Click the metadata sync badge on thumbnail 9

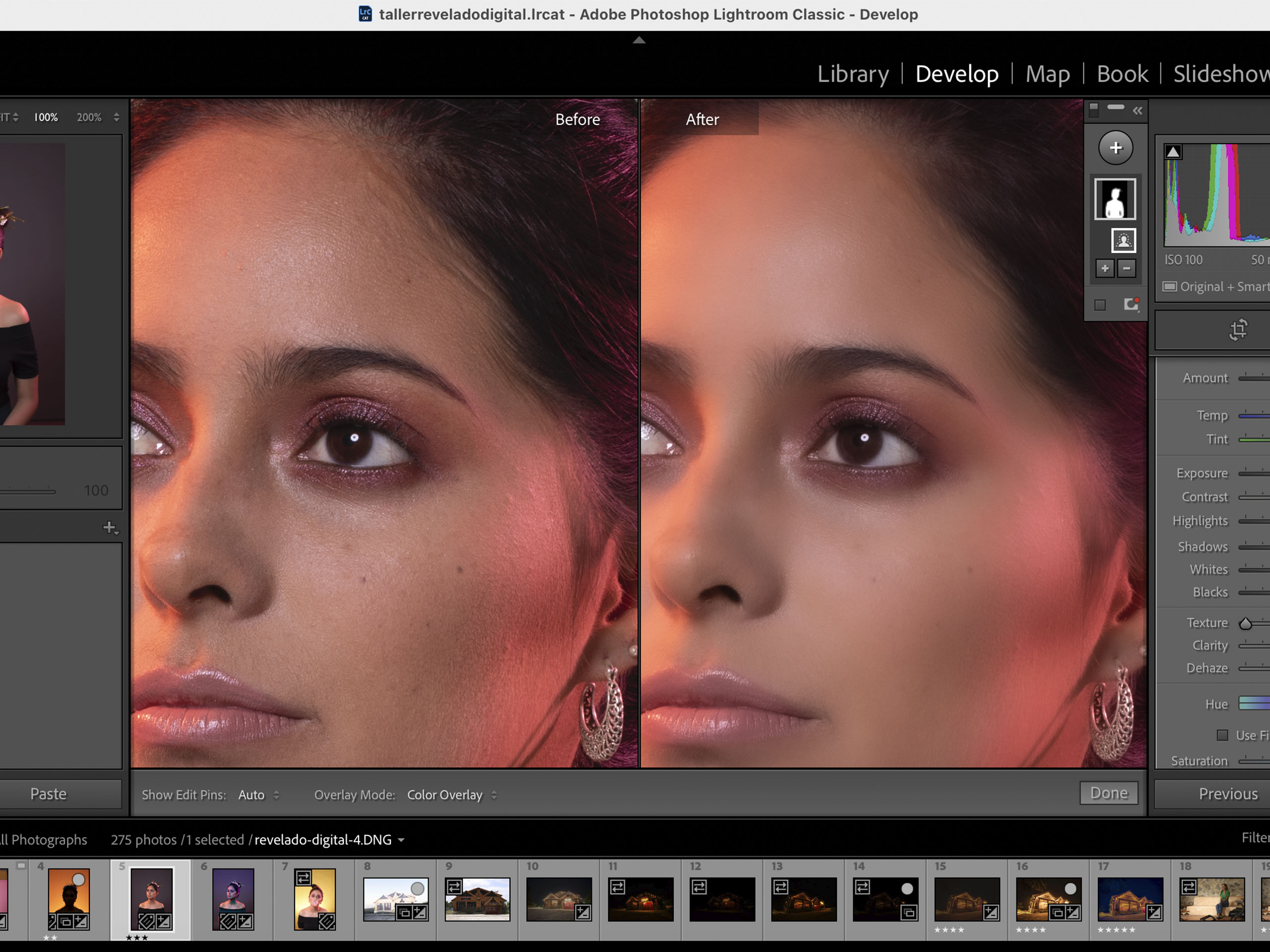(x=454, y=887)
